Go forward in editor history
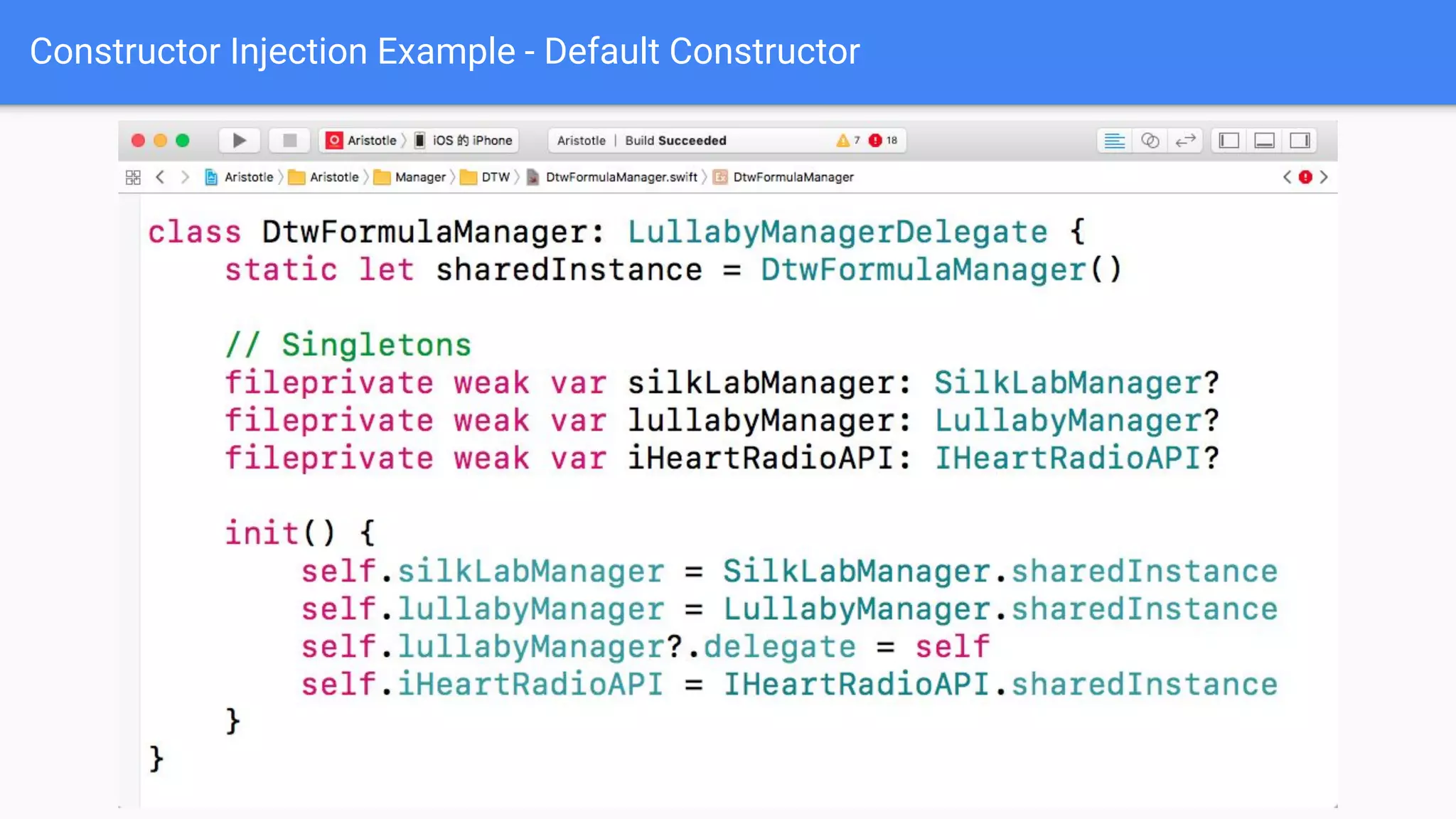This screenshot has width=1456, height=819. coord(185,177)
